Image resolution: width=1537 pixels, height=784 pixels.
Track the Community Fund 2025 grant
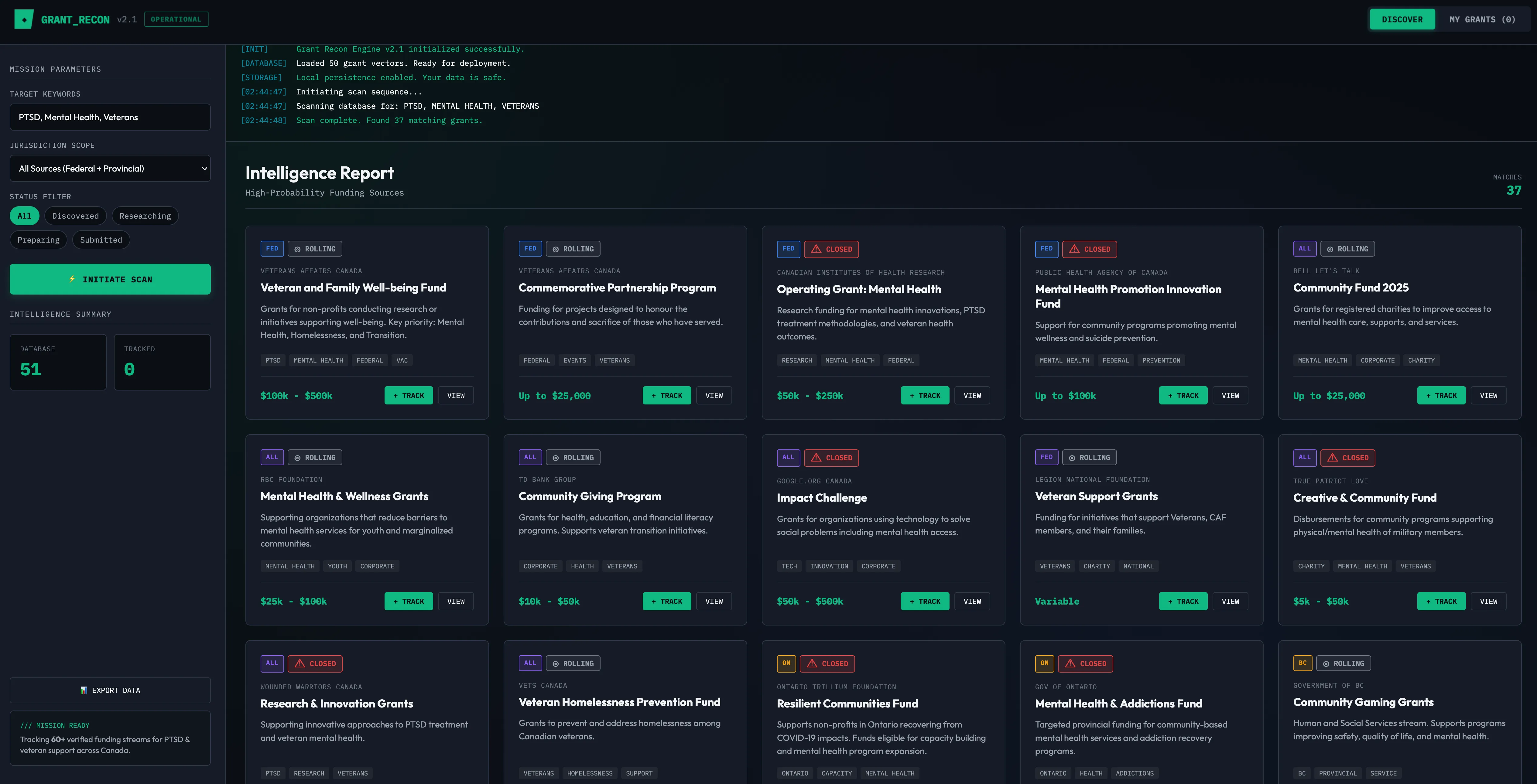(x=1440, y=396)
